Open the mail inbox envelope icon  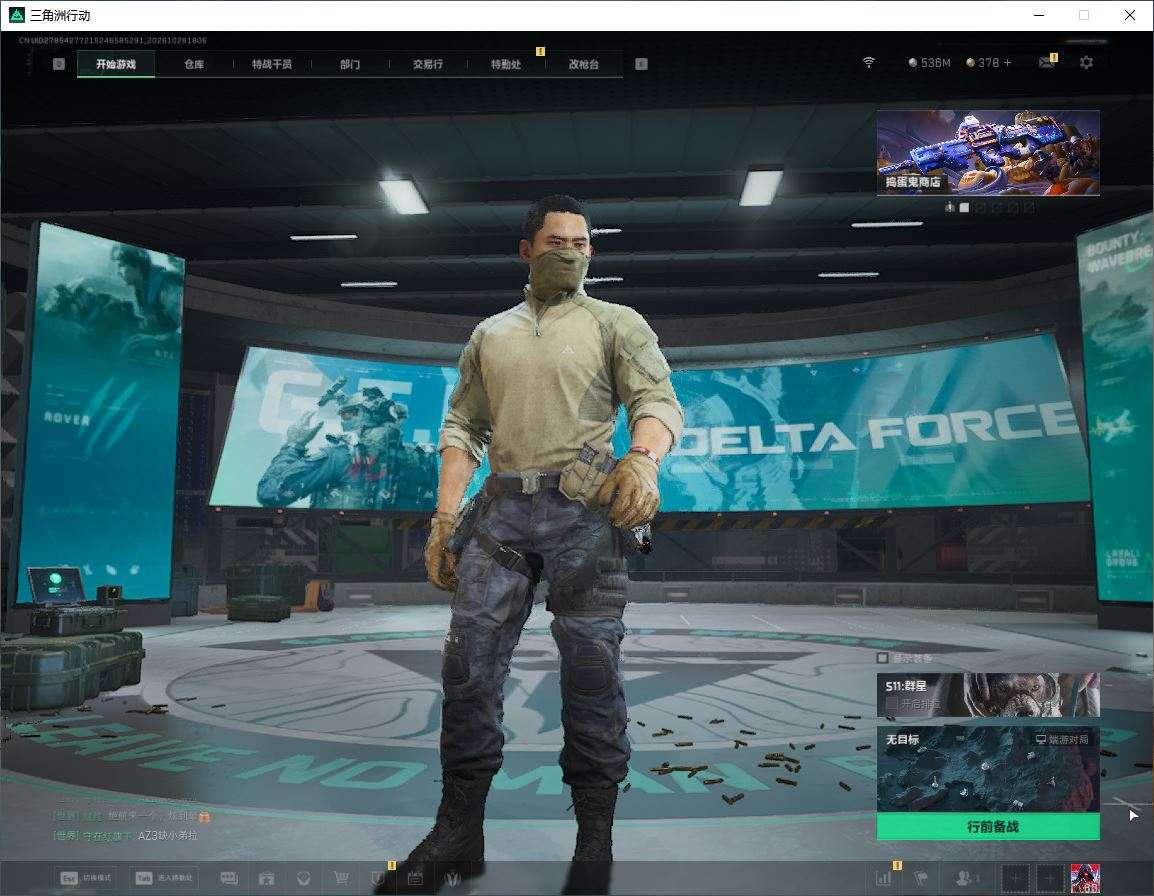pyautogui.click(x=1047, y=63)
